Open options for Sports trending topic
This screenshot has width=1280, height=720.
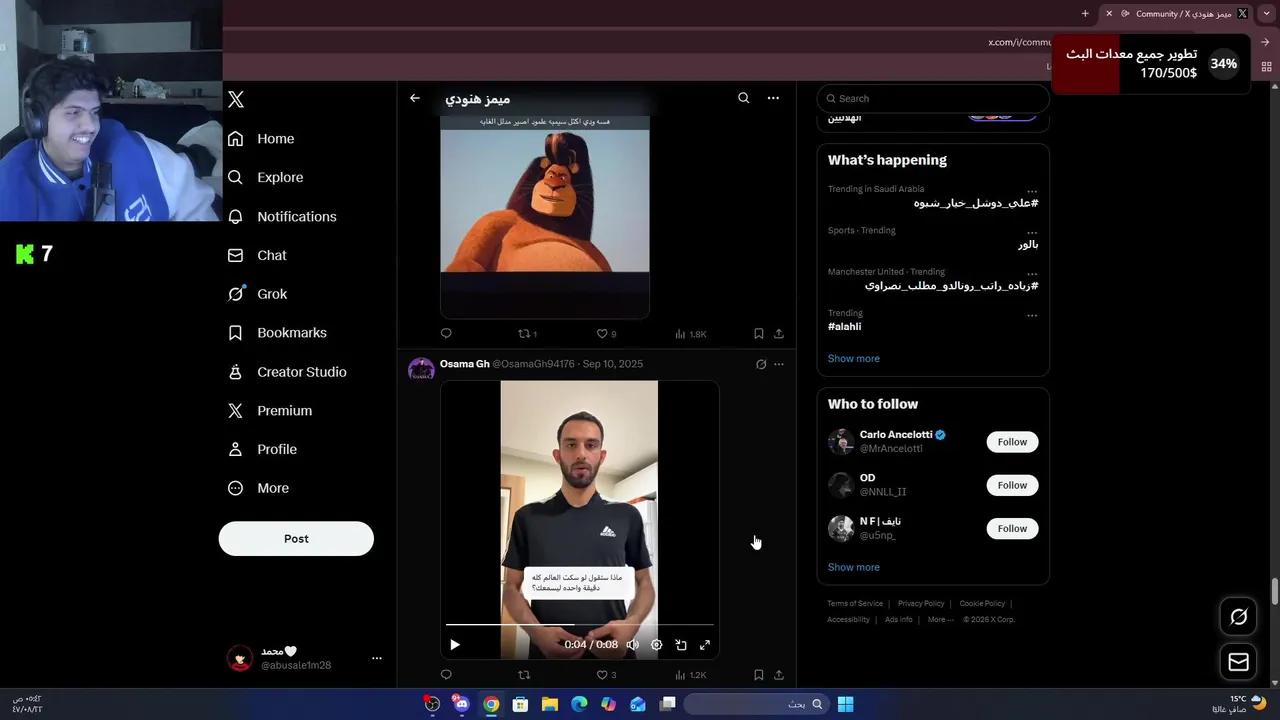1032,231
